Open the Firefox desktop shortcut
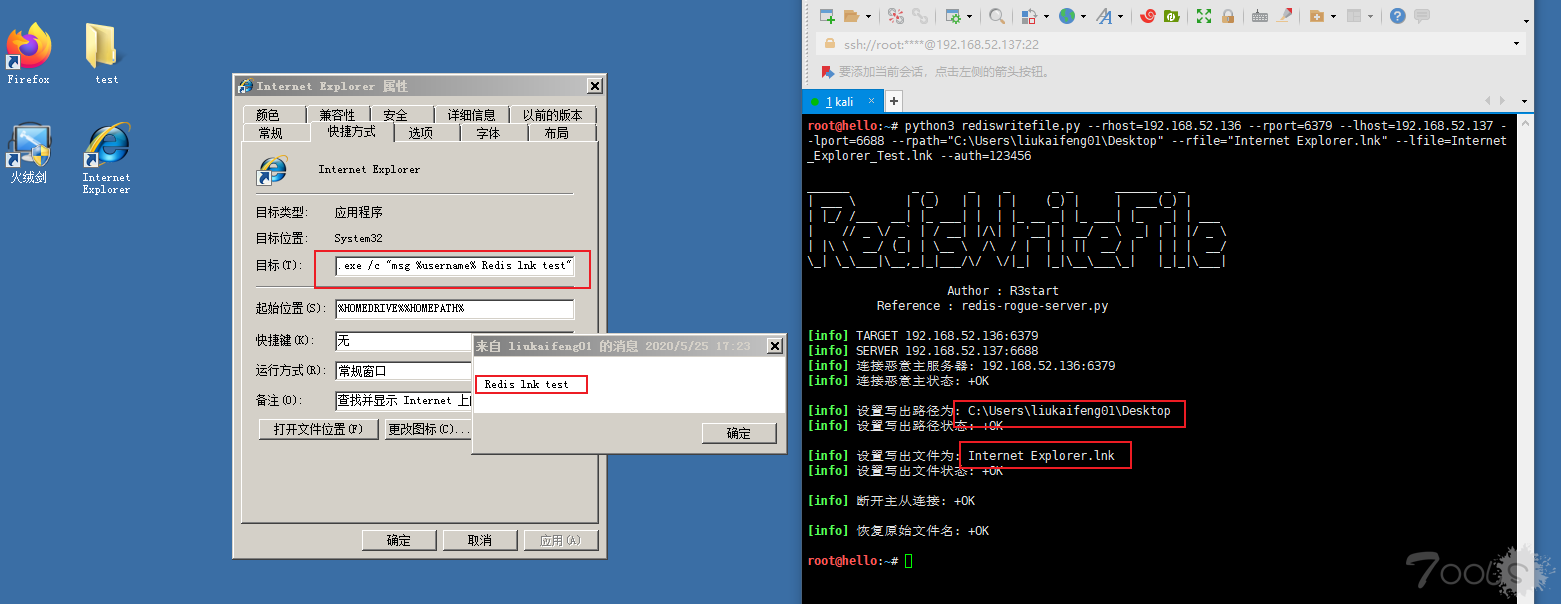Image resolution: width=1561 pixels, height=604 pixels. click(x=28, y=53)
